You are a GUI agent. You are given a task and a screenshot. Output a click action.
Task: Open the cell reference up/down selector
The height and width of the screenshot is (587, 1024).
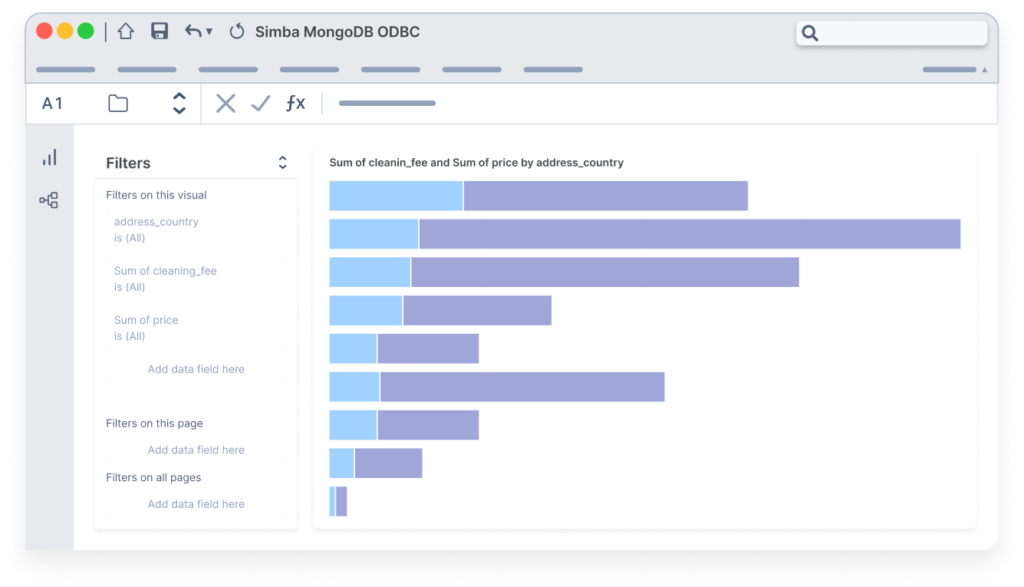click(178, 102)
